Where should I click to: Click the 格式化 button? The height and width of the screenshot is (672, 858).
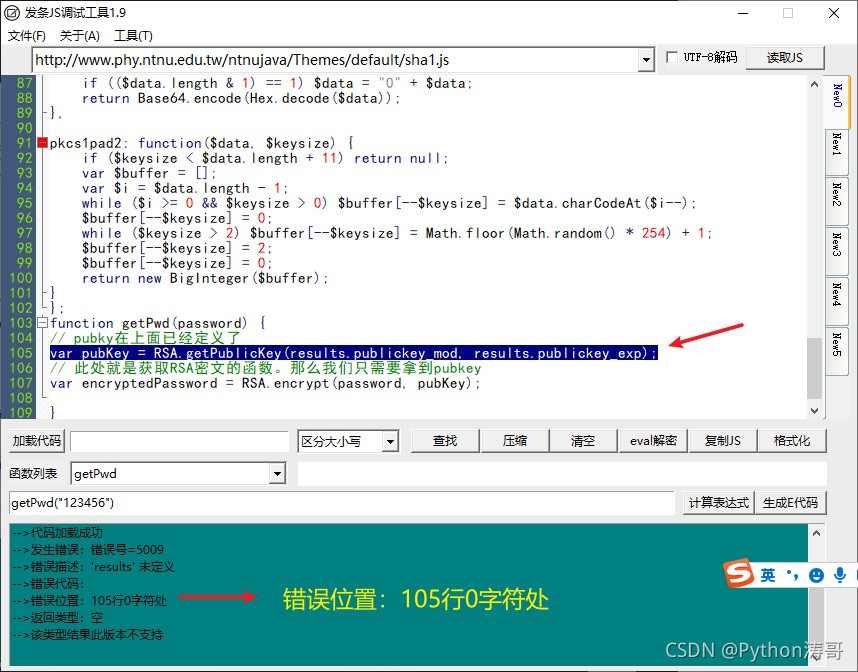[x=792, y=441]
